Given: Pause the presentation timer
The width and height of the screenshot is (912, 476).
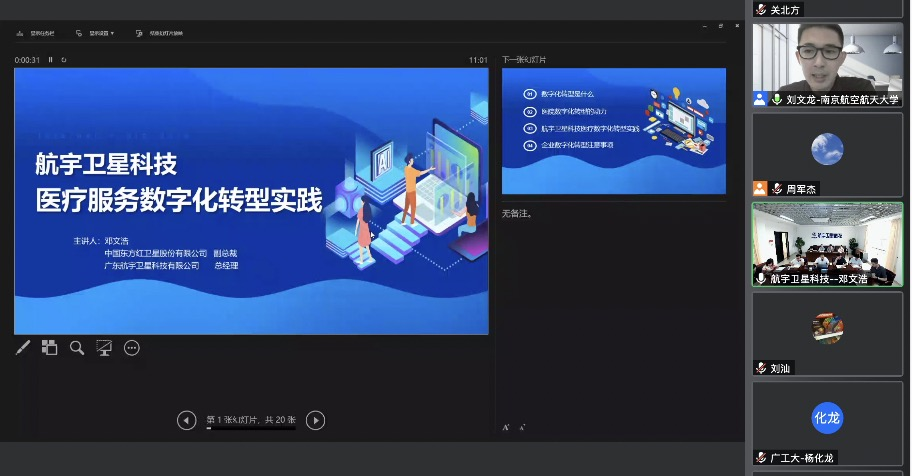Looking at the screenshot, I should pos(51,60).
